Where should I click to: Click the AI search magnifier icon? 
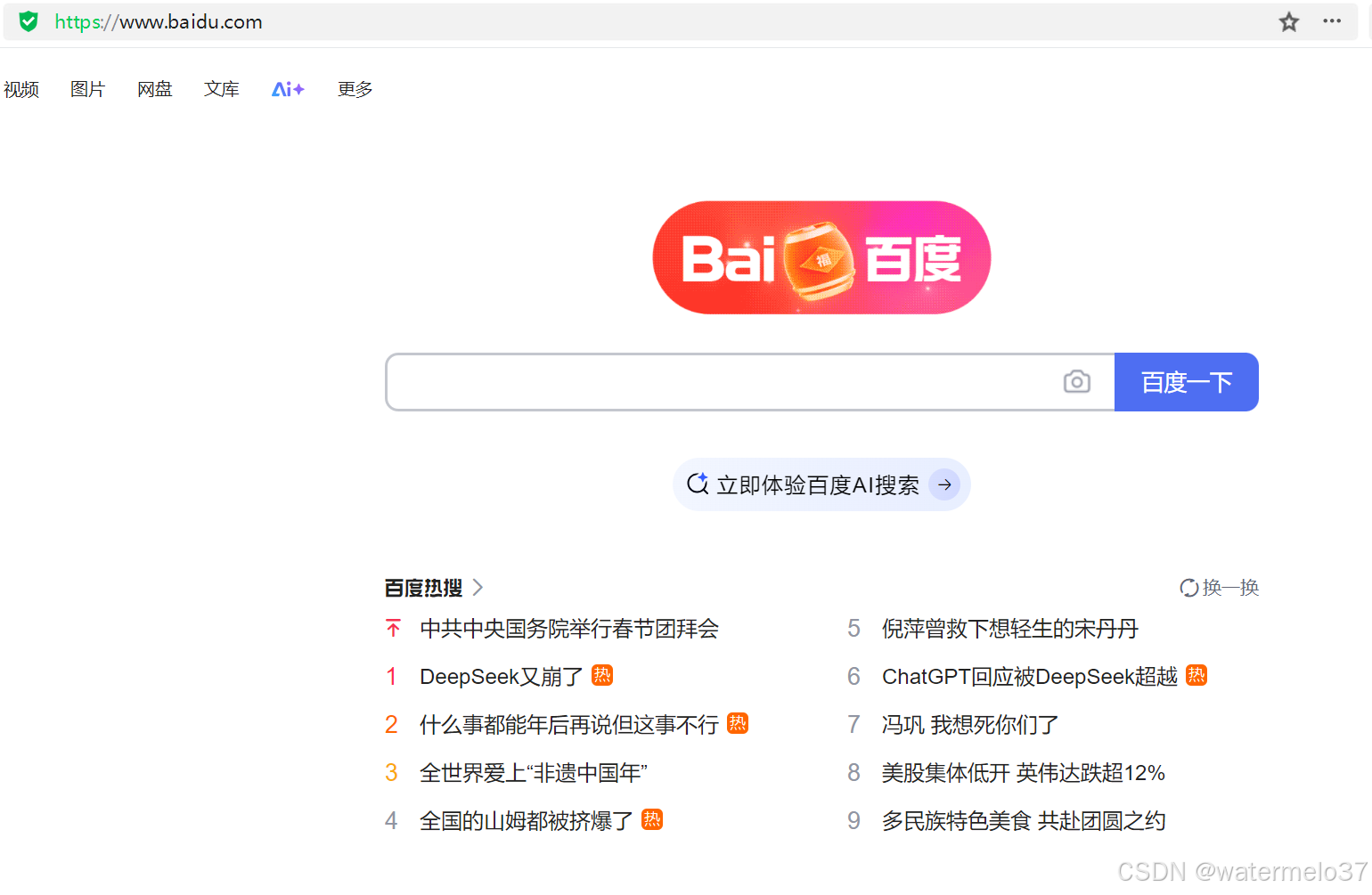click(x=698, y=484)
